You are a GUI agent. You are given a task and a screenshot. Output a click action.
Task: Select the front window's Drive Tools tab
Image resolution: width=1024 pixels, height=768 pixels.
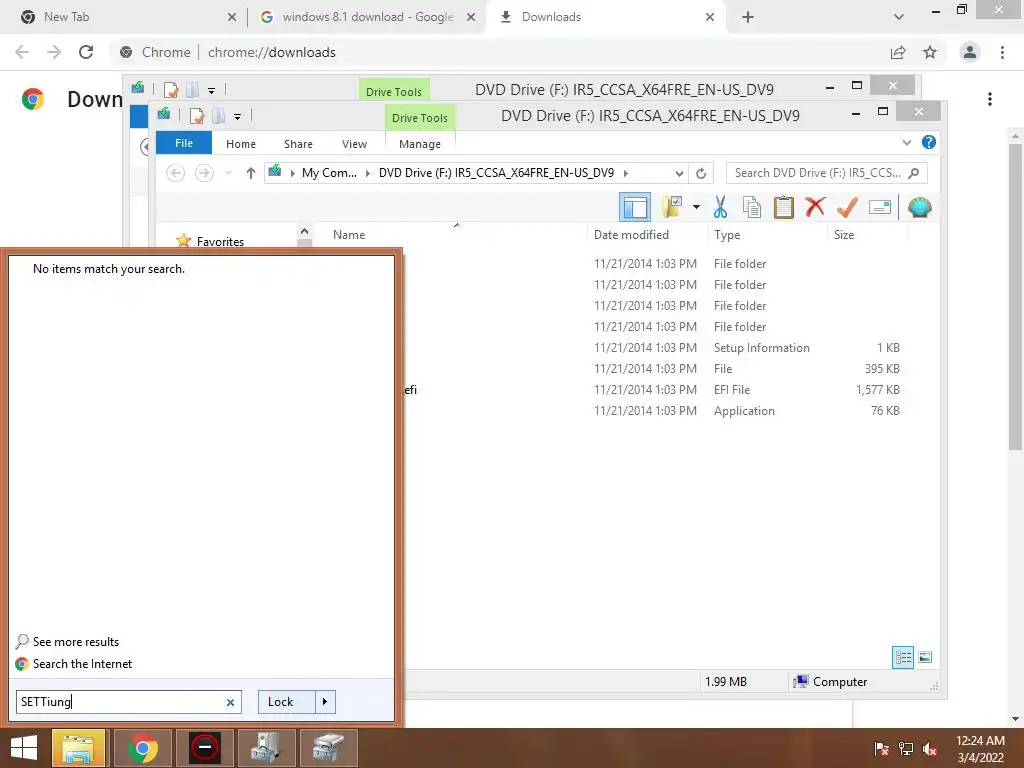420,118
